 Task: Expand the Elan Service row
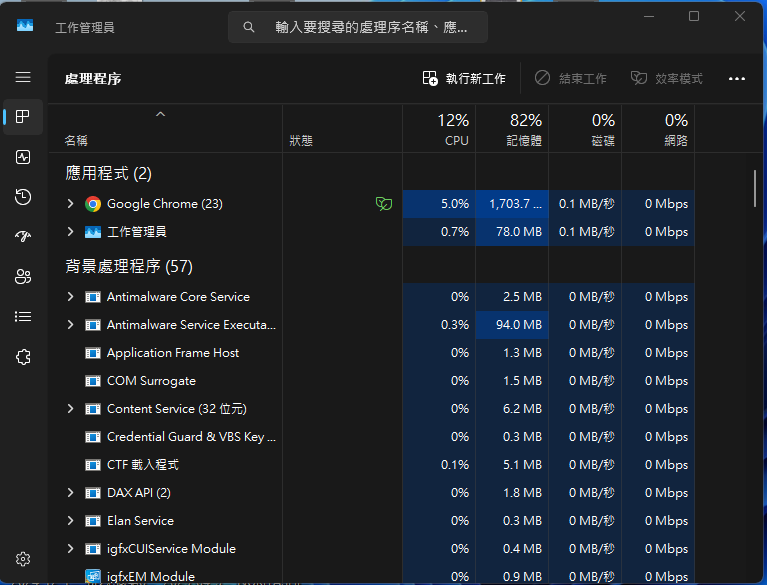(x=70, y=520)
